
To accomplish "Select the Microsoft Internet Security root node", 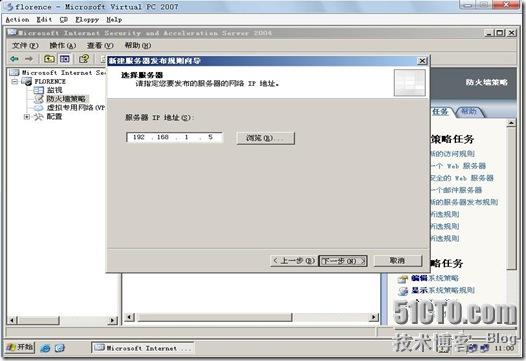I will point(64,72).
